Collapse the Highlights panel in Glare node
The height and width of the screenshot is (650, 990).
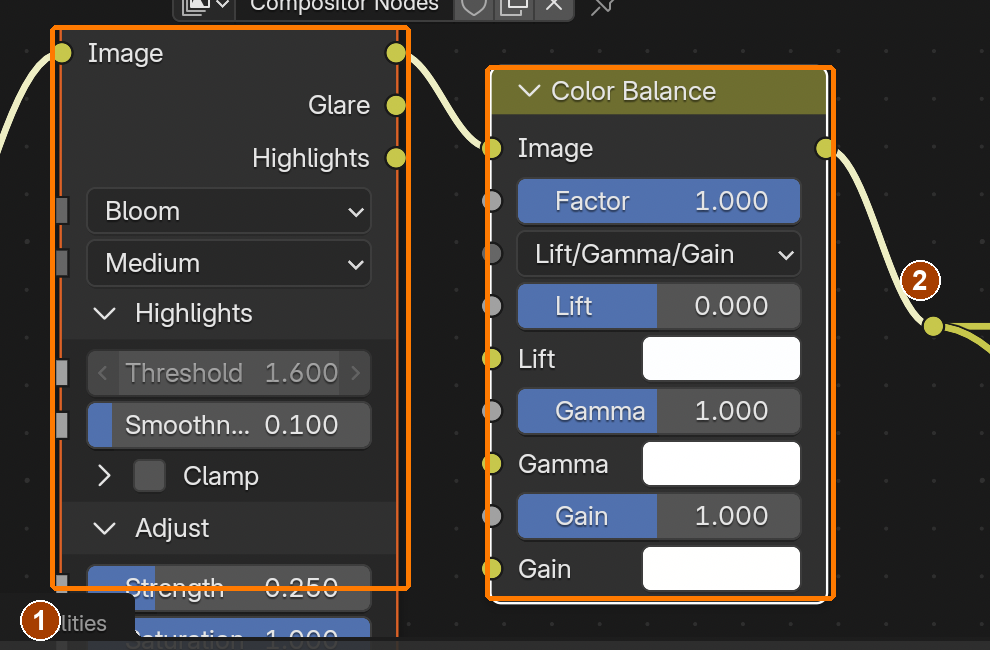point(104,313)
